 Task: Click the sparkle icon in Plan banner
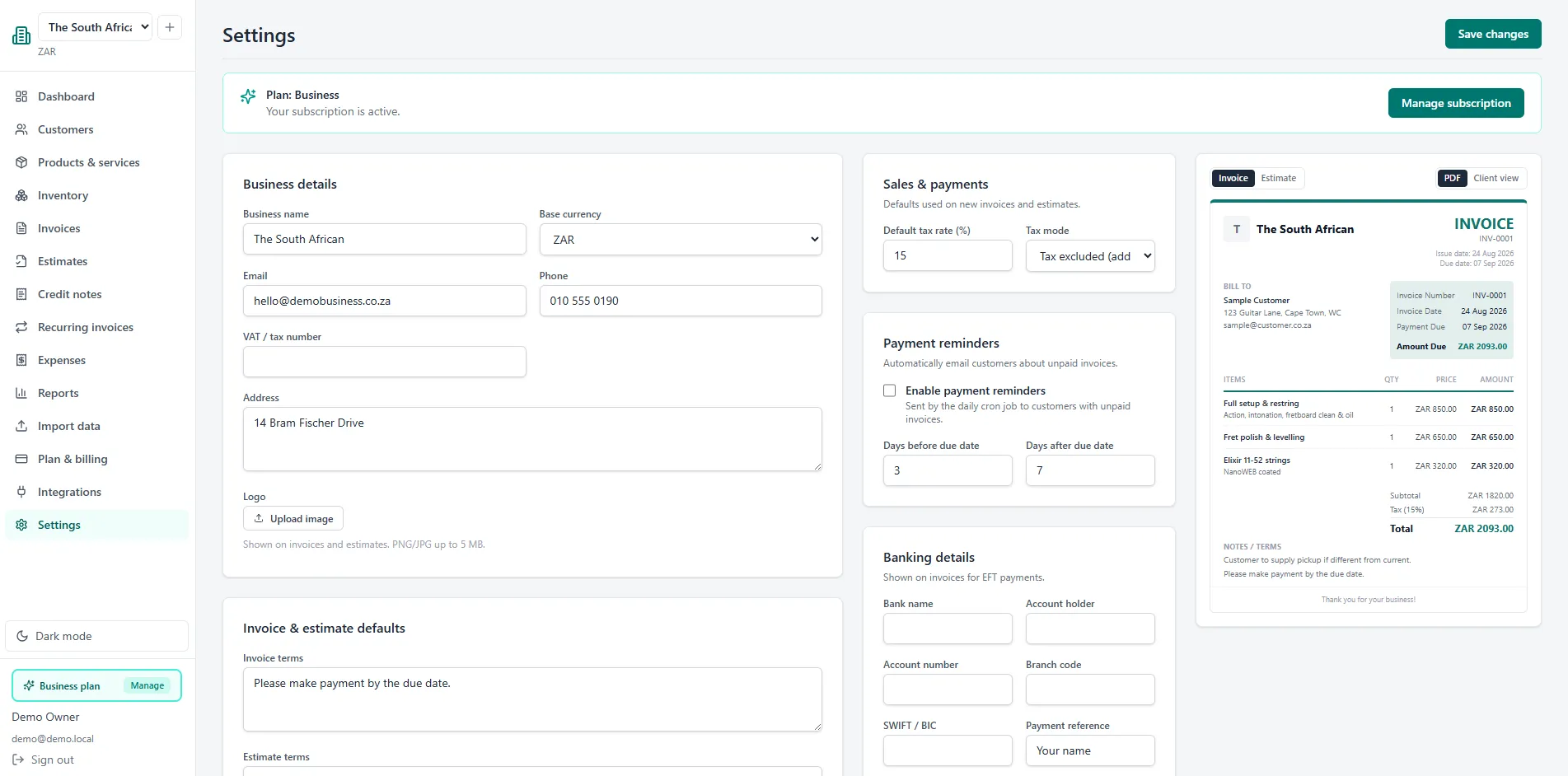click(248, 96)
